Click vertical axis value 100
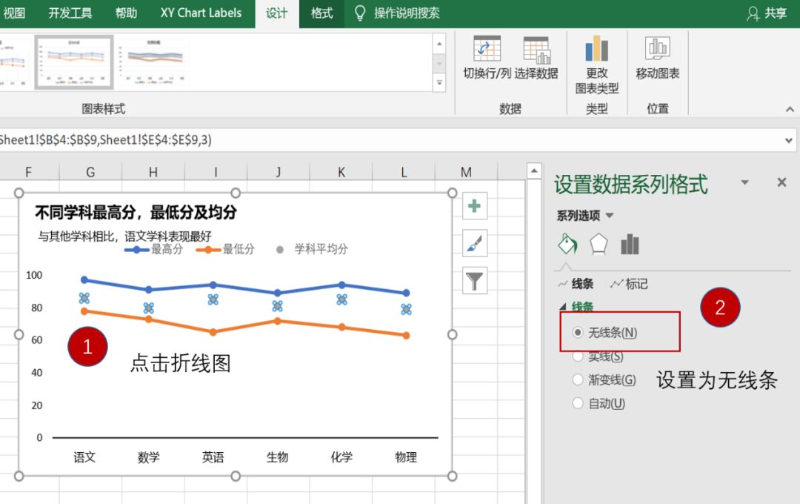 click(x=34, y=275)
